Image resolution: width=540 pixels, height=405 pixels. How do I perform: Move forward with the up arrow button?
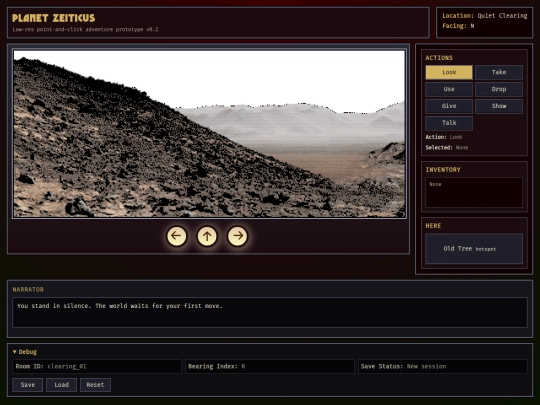[x=207, y=236]
